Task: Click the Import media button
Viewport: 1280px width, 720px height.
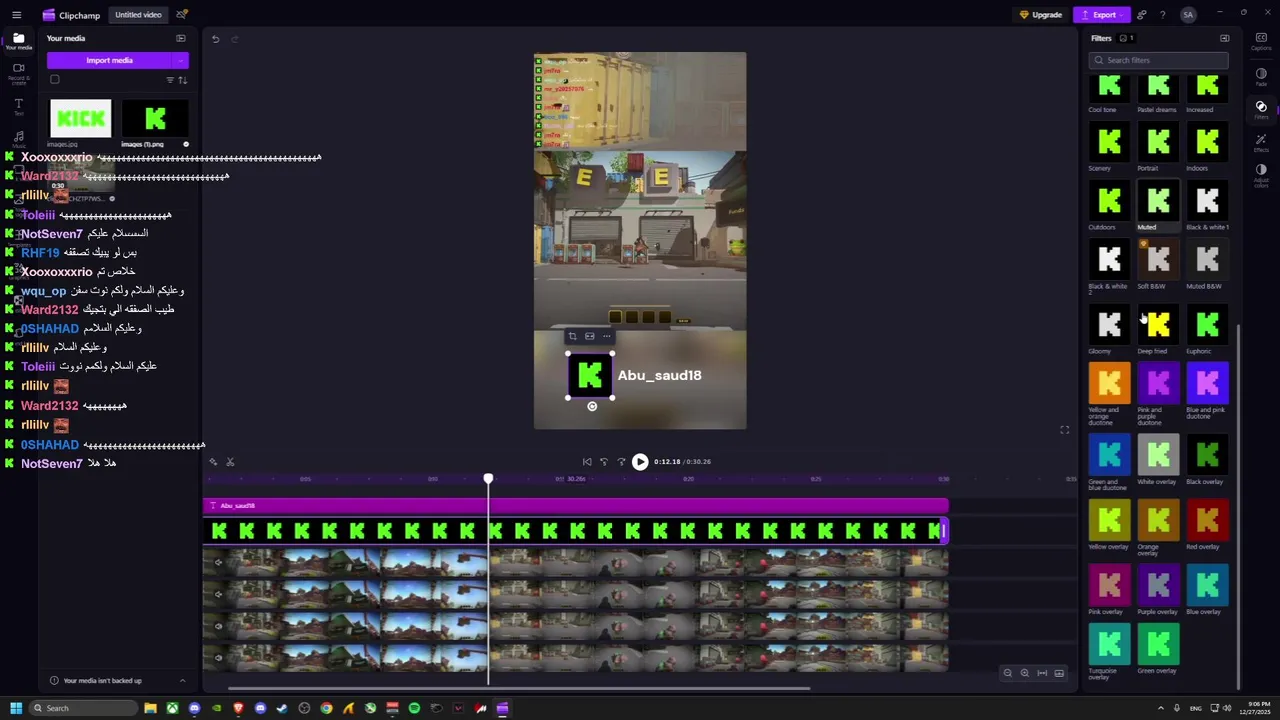Action: point(110,60)
